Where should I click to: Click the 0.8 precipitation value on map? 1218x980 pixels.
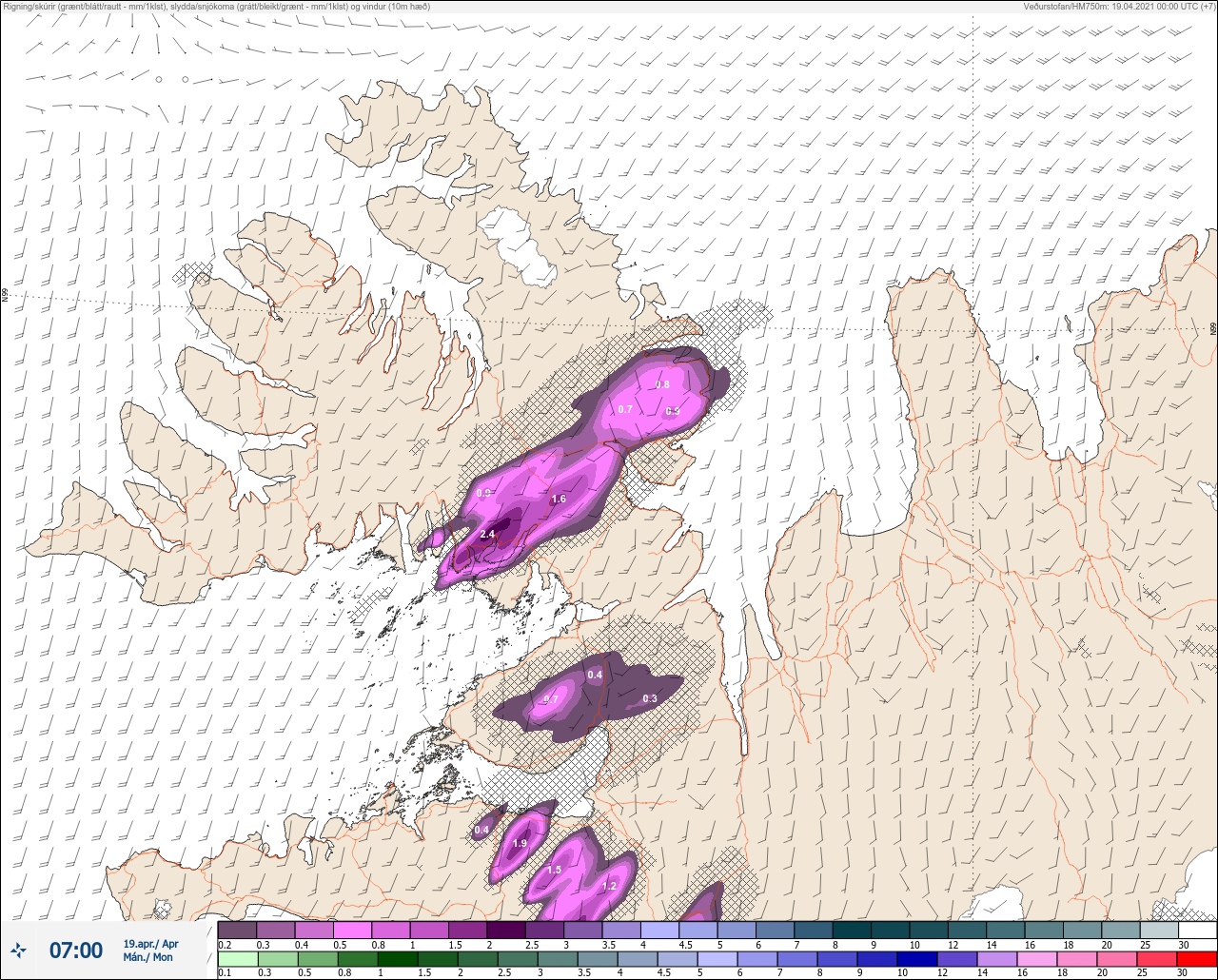coord(662,384)
